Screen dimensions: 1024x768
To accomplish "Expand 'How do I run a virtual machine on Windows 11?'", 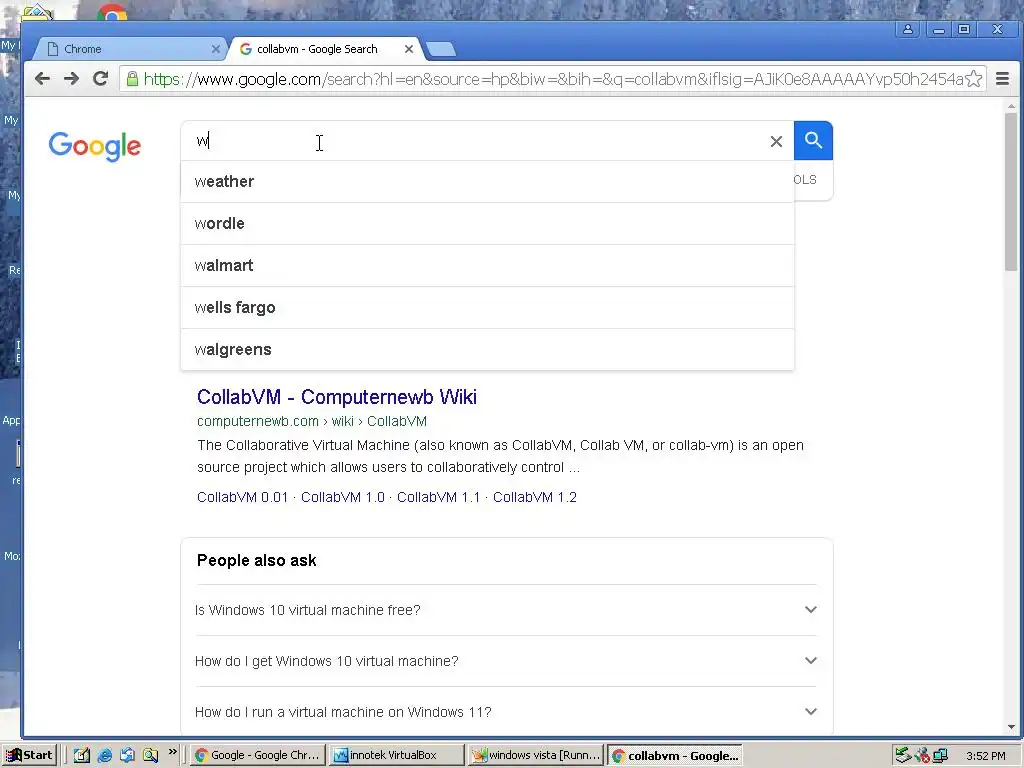I will click(506, 712).
